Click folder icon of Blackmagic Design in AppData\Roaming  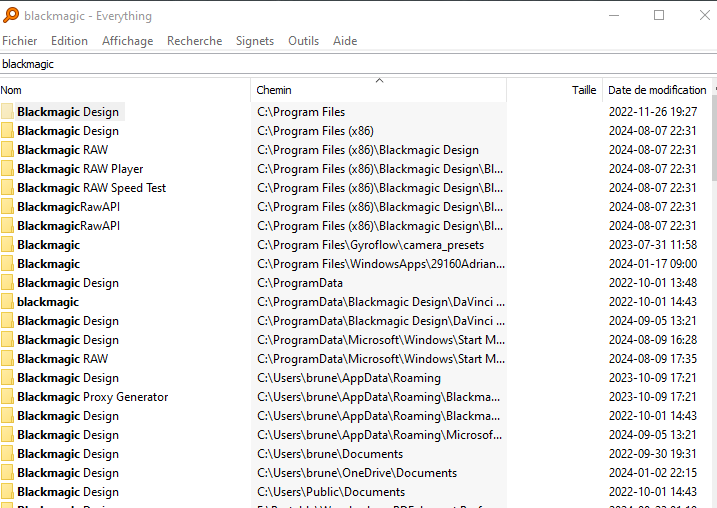pos(7,378)
